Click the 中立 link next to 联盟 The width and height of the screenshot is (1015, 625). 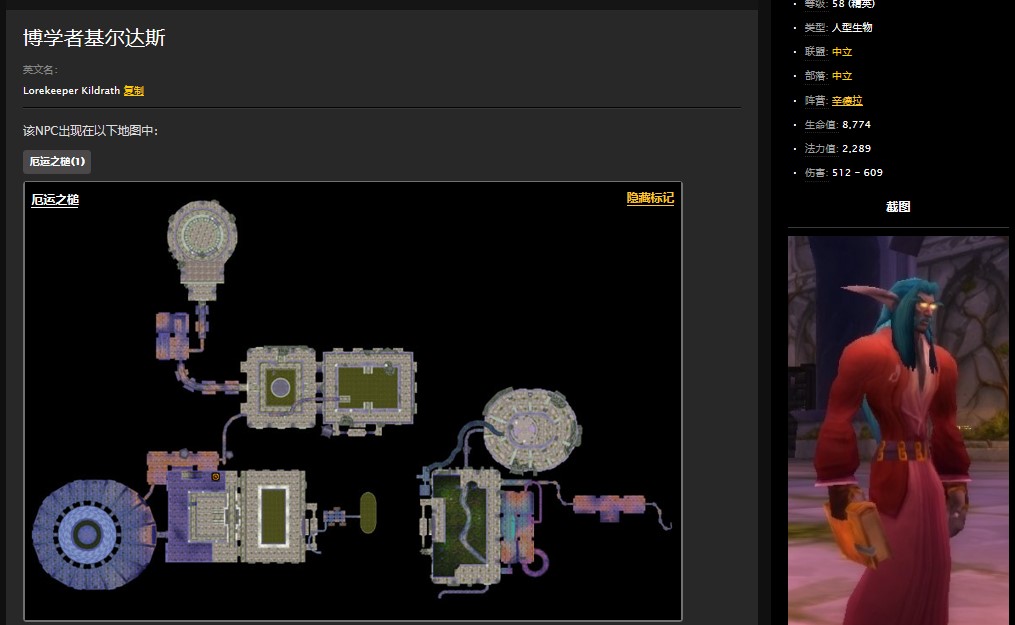point(842,52)
